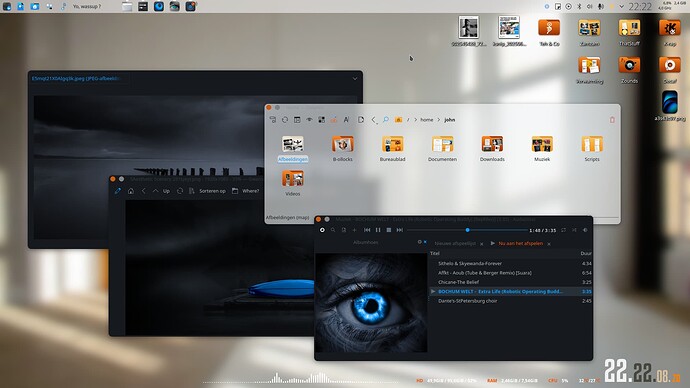690x388 pixels.
Task: Click 'home' in the breadcrumb path
Action: [426, 120]
